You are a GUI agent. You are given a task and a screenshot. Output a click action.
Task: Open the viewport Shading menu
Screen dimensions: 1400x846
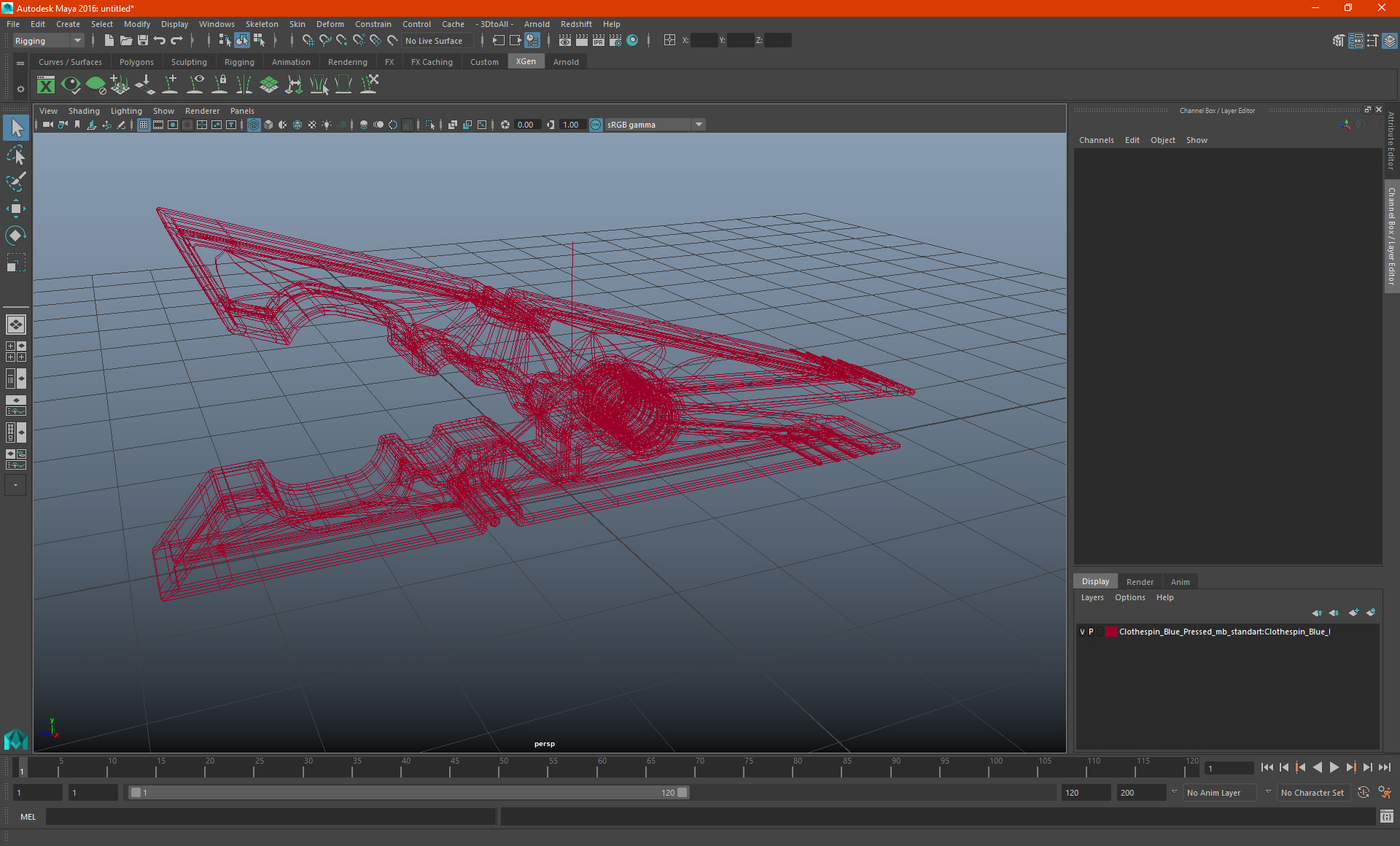pyautogui.click(x=84, y=111)
